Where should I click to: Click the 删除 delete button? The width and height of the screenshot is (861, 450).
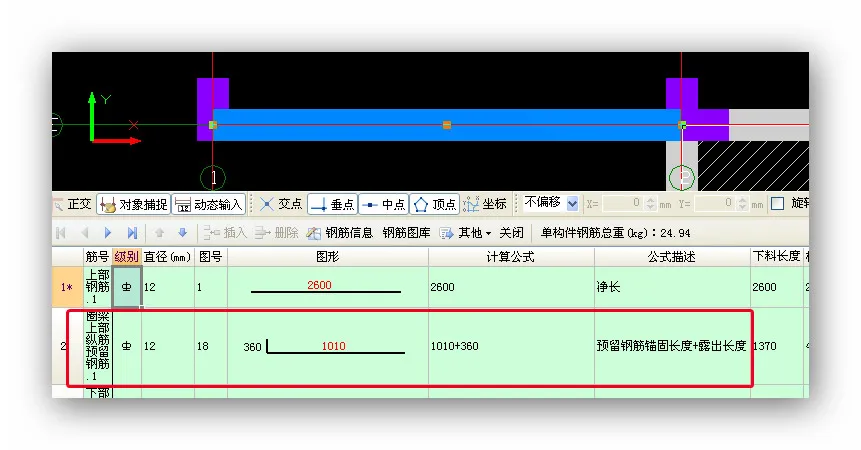(277, 233)
